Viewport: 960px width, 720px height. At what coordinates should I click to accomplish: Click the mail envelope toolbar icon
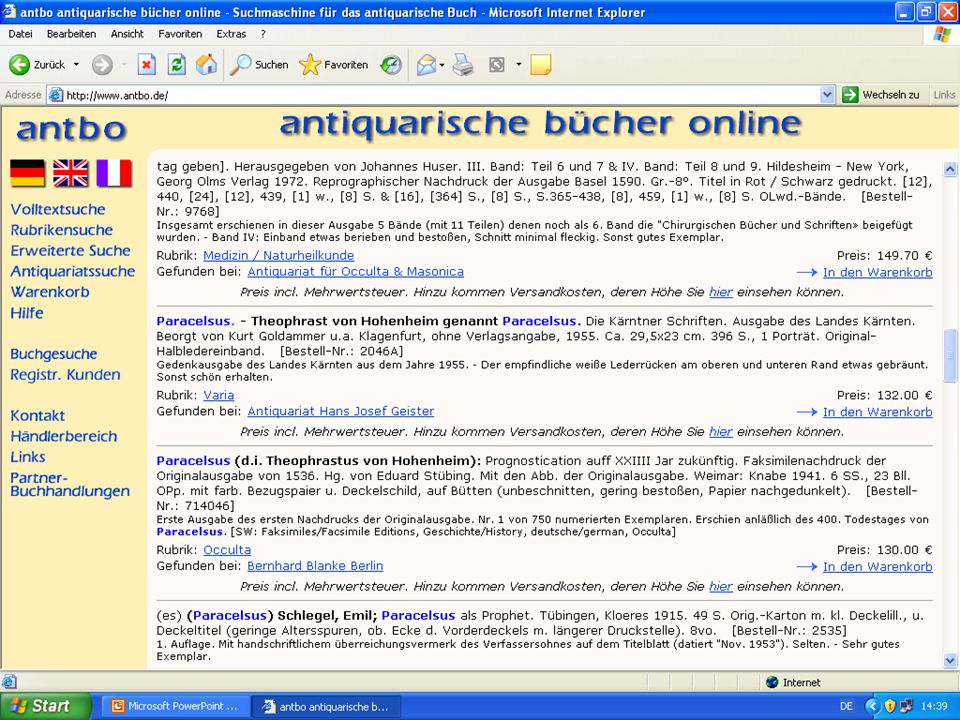point(426,64)
